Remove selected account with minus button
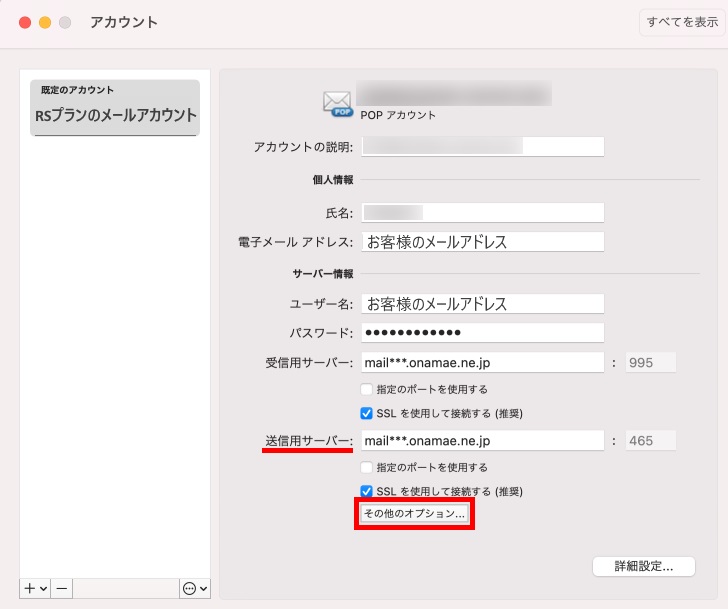The image size is (728, 609). (x=62, y=588)
